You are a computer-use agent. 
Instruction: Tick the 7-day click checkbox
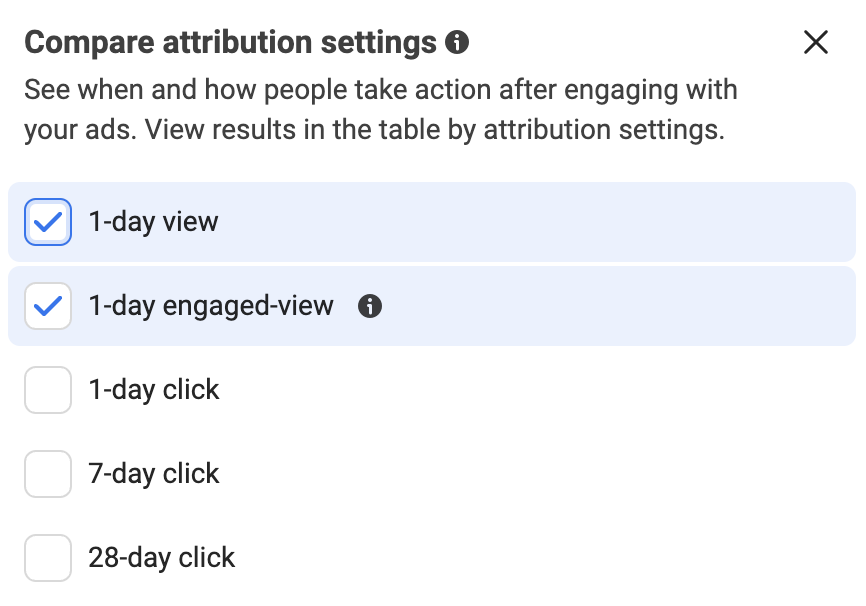coord(48,474)
